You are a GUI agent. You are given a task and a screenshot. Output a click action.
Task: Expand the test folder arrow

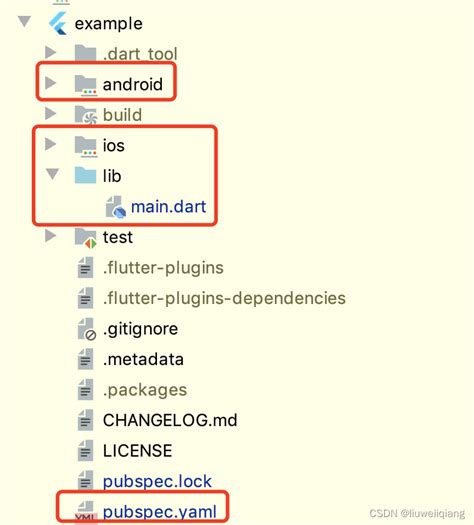[51, 236]
